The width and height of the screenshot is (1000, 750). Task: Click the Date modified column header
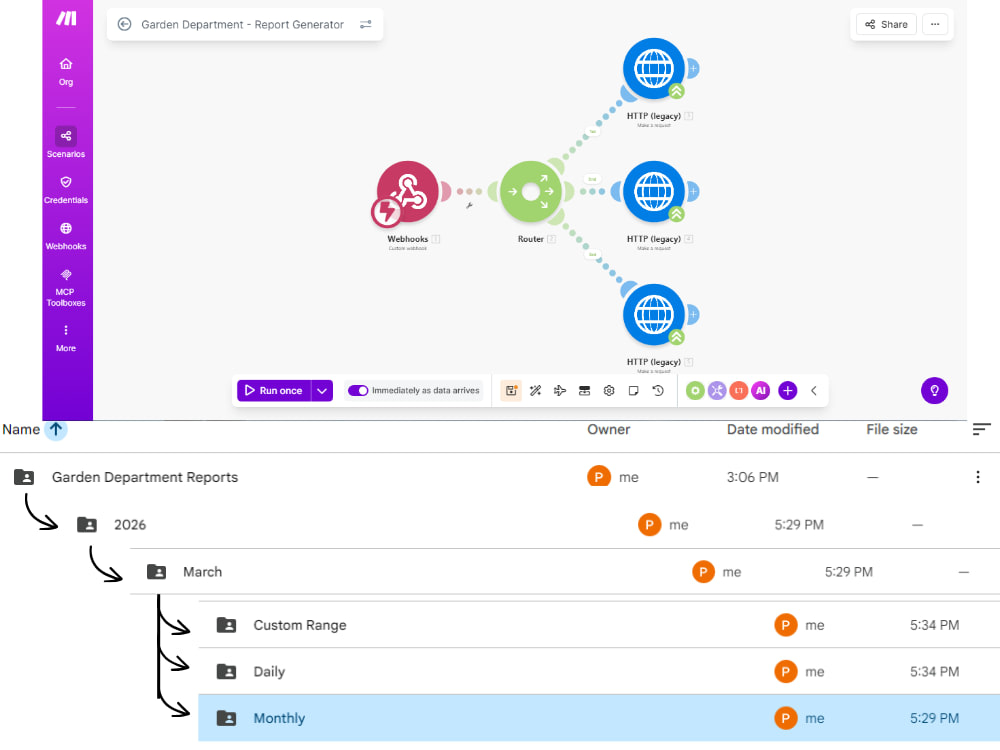(x=772, y=429)
